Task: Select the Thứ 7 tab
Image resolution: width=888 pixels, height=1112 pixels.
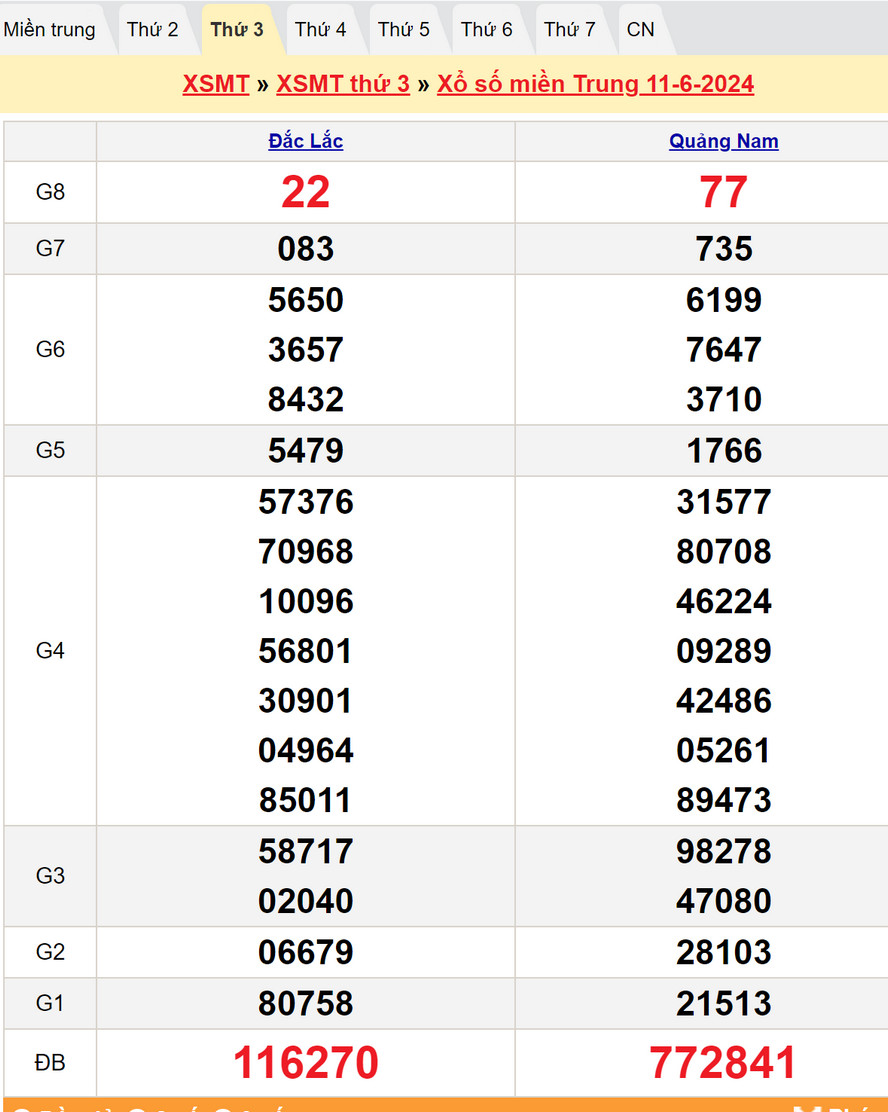Action: pyautogui.click(x=570, y=30)
